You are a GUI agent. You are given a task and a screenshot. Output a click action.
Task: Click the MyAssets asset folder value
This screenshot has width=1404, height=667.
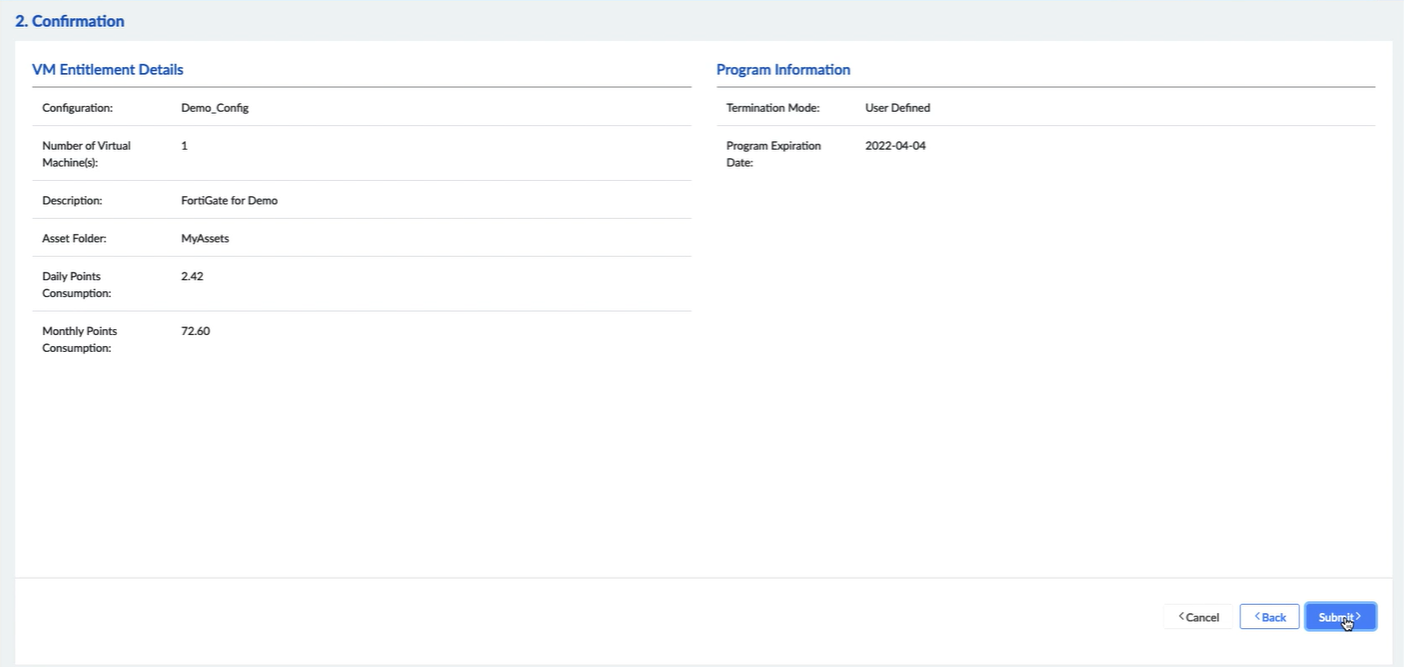click(205, 239)
